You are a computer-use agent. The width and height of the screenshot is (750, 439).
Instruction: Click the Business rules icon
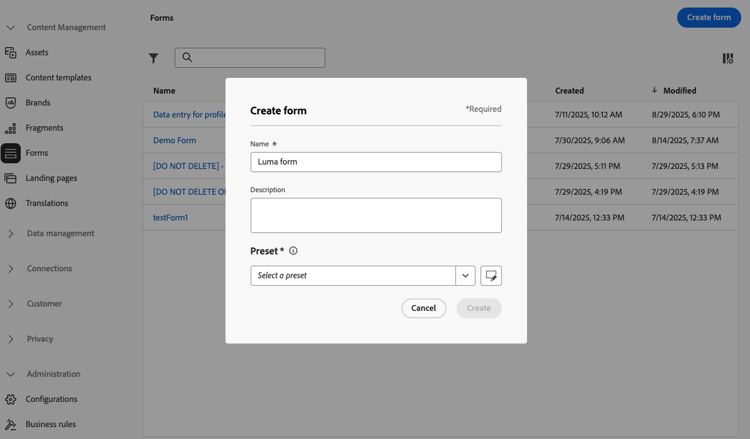11,424
